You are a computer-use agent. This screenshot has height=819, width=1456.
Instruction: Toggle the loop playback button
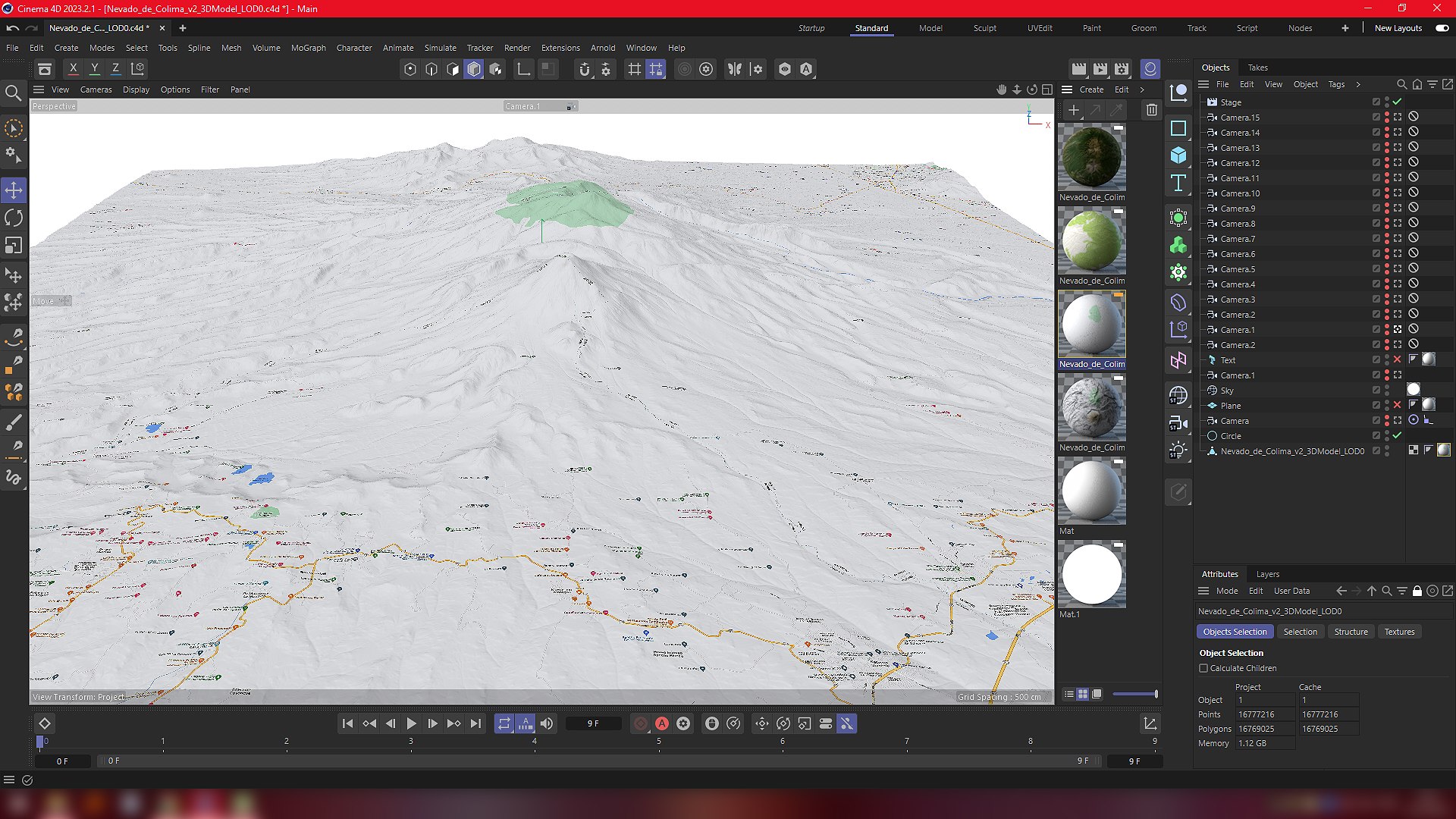pyautogui.click(x=504, y=724)
